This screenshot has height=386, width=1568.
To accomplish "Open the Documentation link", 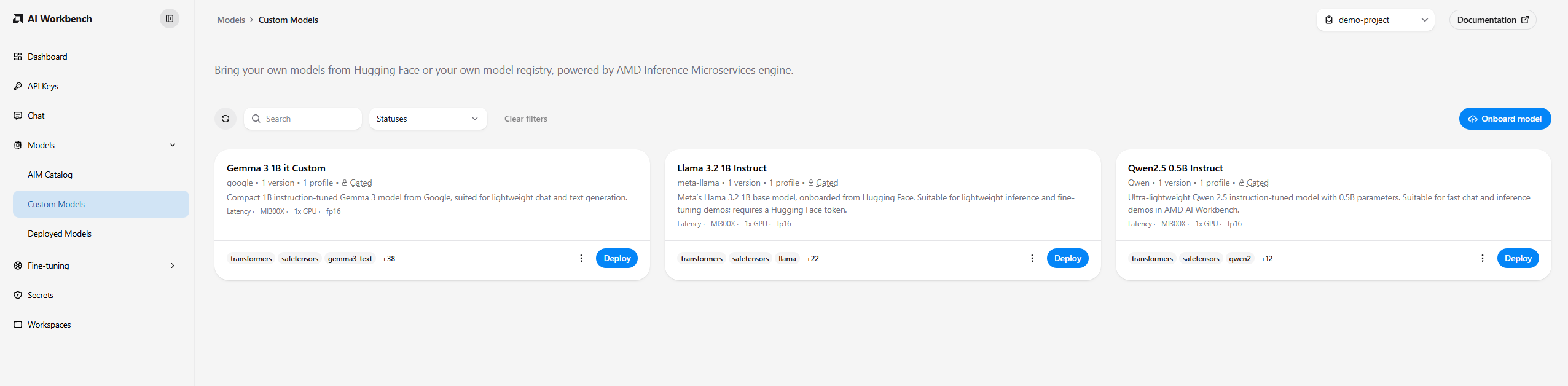I will [1493, 20].
